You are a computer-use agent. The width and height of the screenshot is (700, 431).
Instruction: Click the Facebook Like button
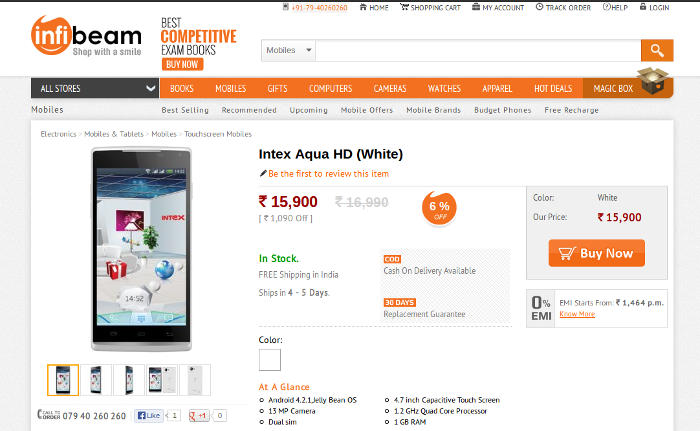pos(149,416)
